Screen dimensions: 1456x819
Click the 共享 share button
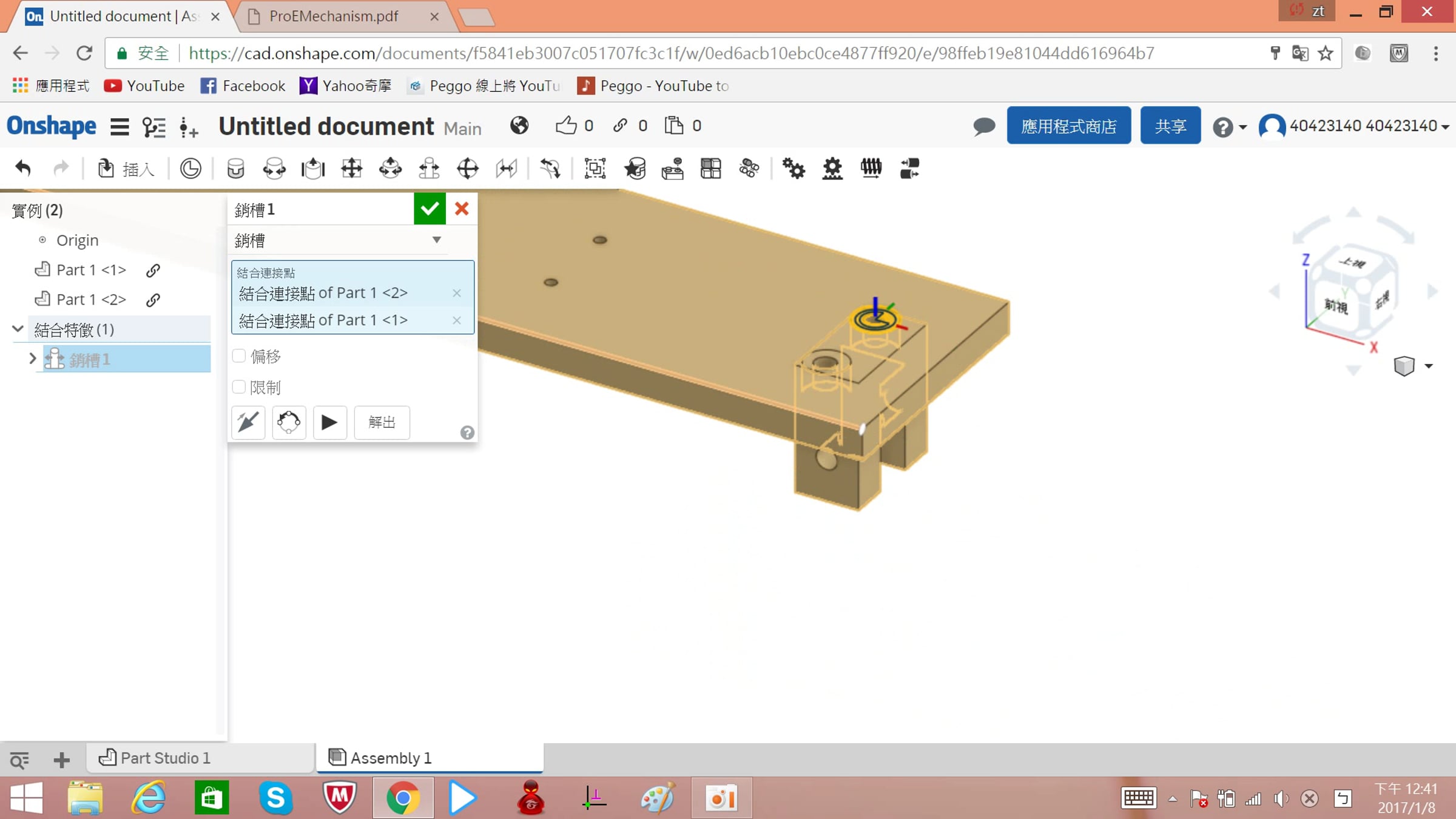coord(1170,126)
